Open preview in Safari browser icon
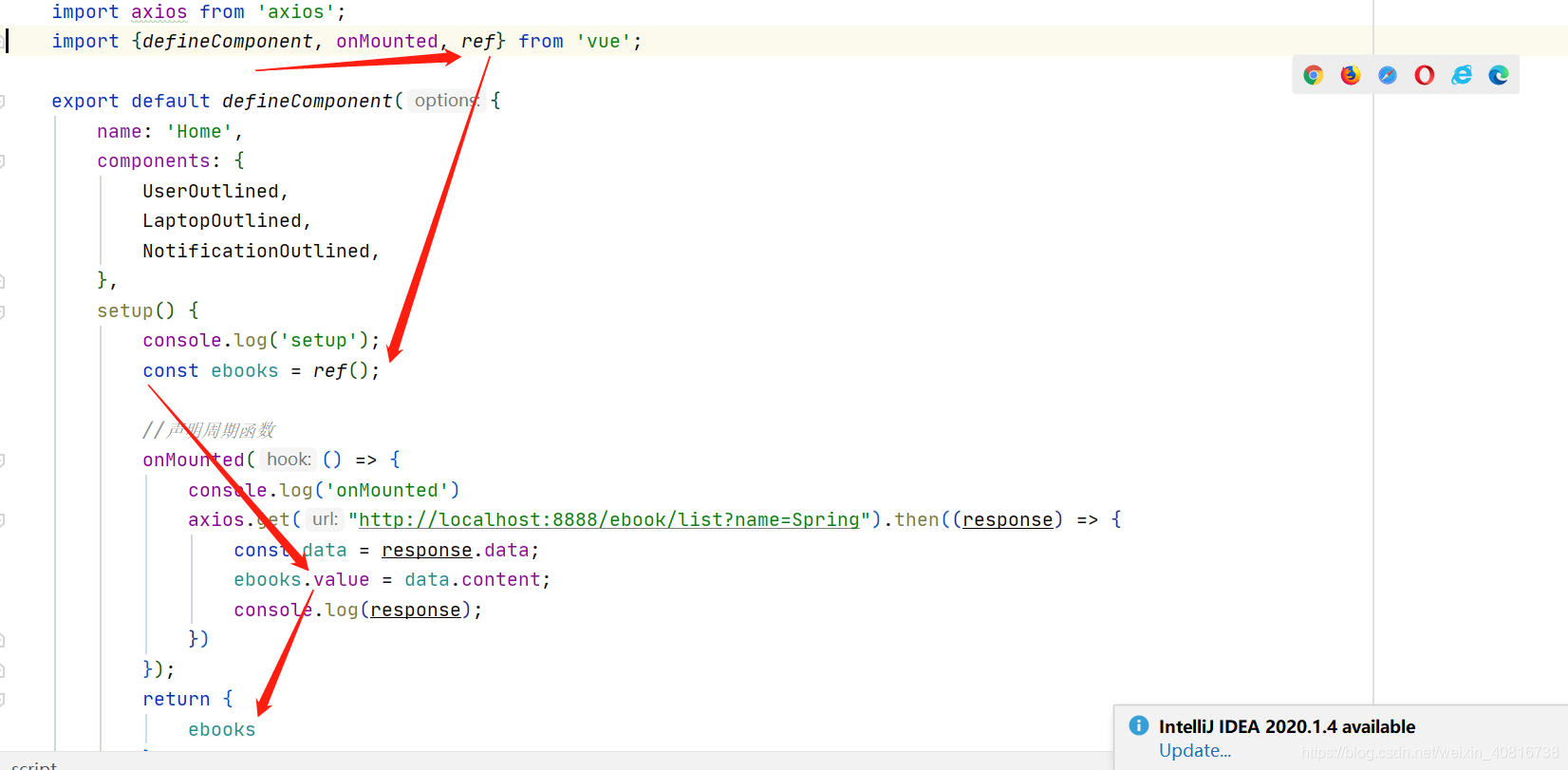Image resolution: width=1568 pixels, height=770 pixels. (x=1388, y=75)
